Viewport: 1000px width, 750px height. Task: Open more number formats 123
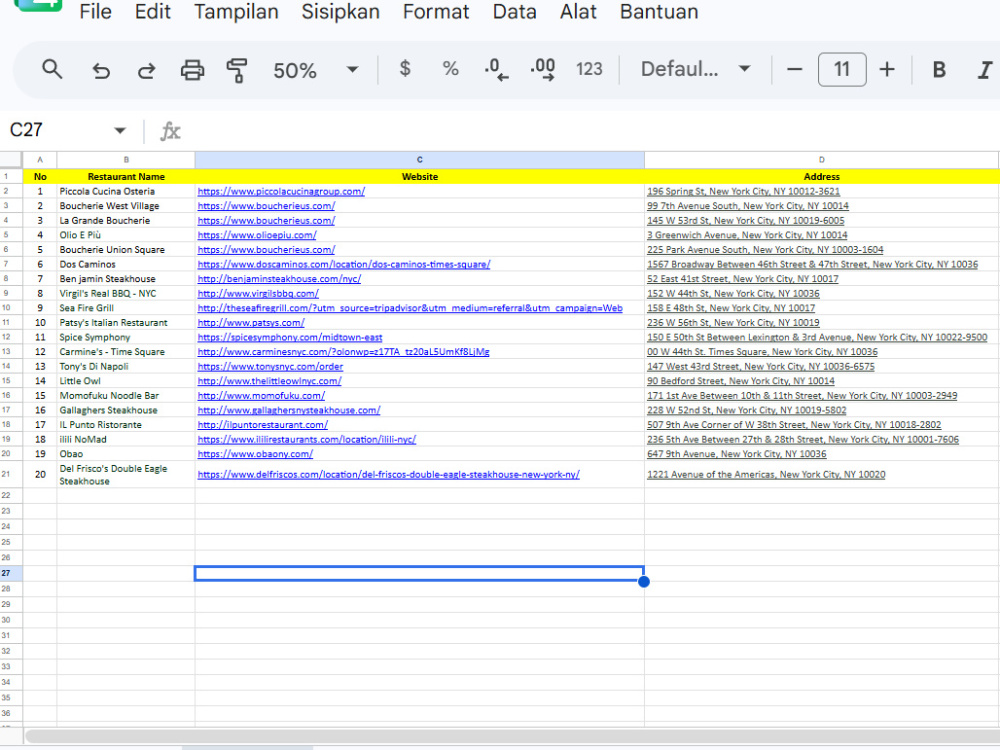click(589, 69)
